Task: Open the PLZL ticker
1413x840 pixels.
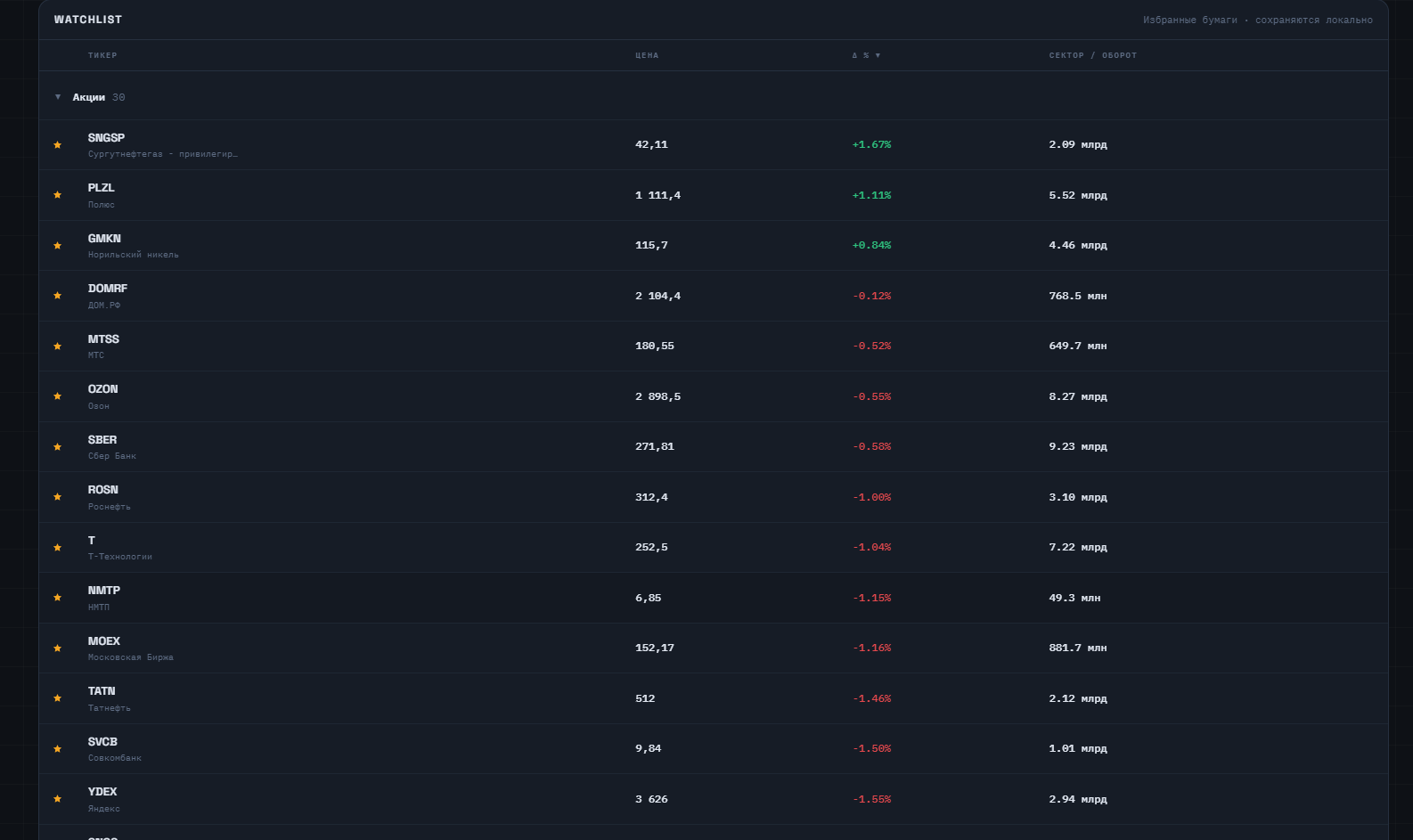Action: (102, 188)
